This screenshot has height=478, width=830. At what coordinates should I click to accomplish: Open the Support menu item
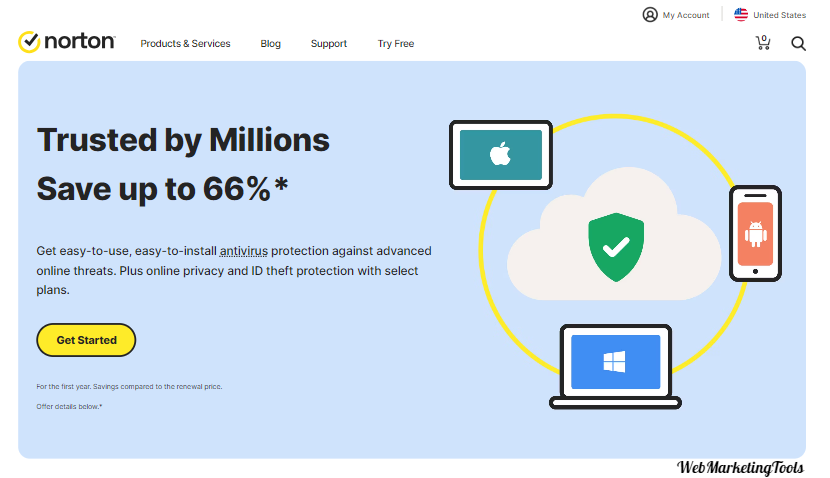329,43
